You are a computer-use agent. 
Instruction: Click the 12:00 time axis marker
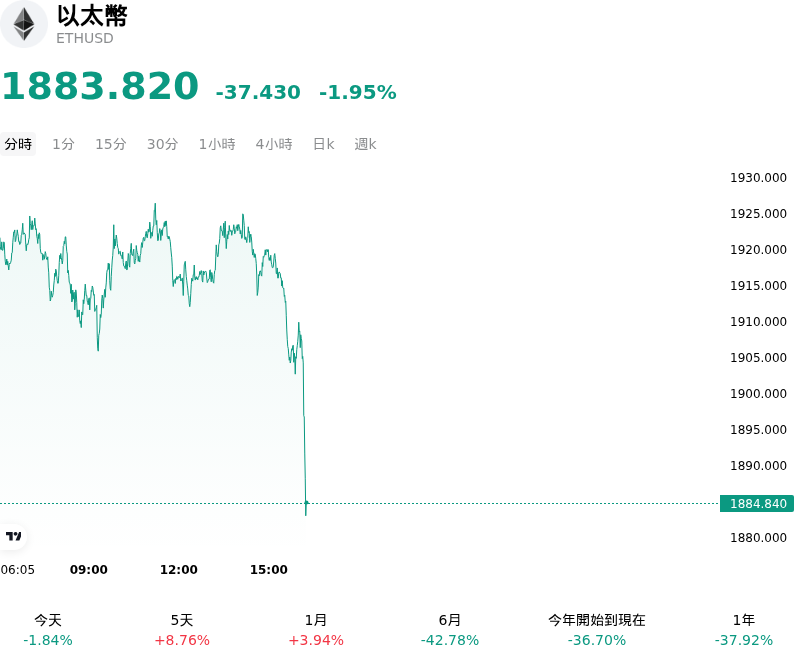pos(179,570)
